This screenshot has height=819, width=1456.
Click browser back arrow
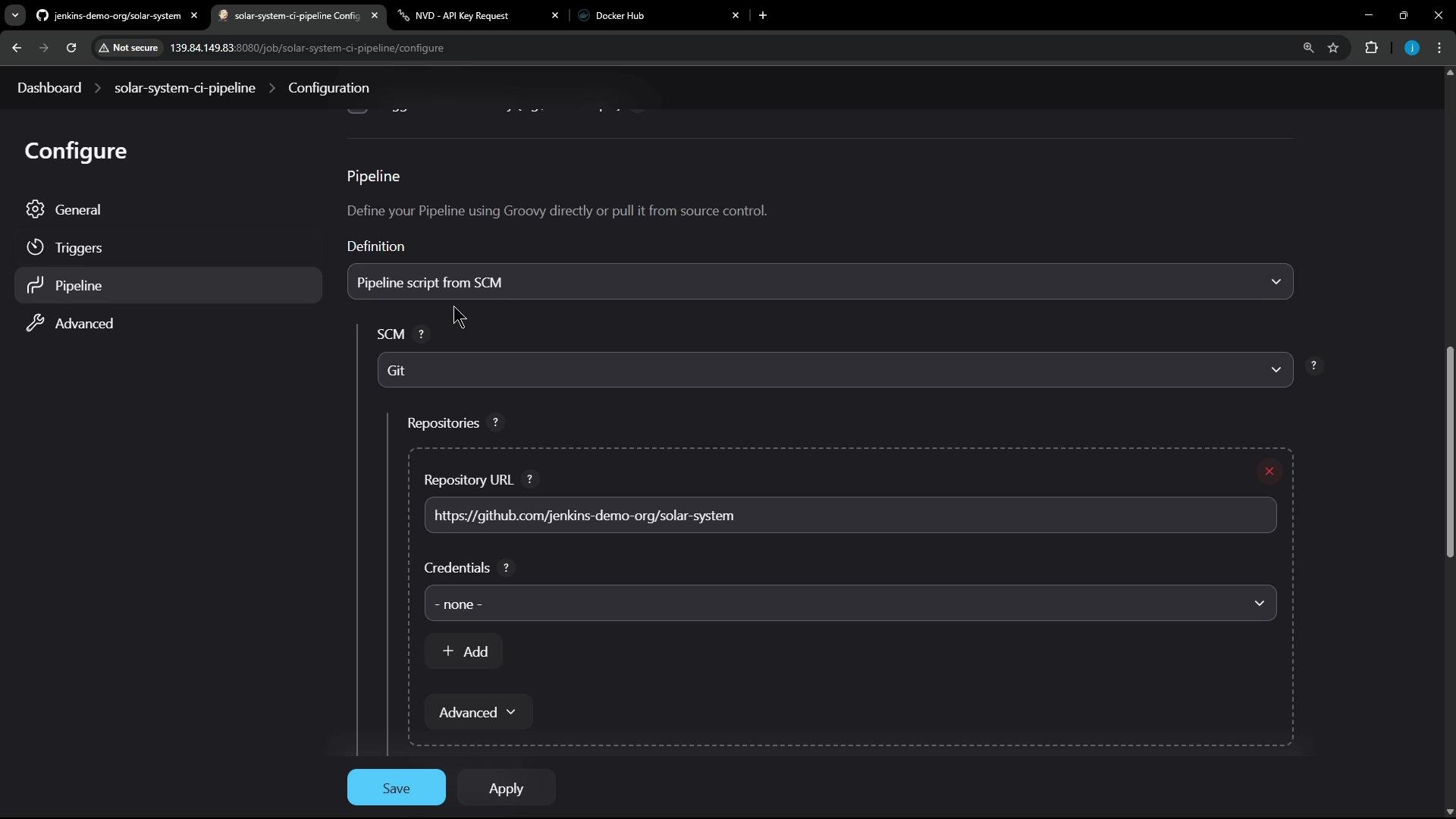(17, 48)
